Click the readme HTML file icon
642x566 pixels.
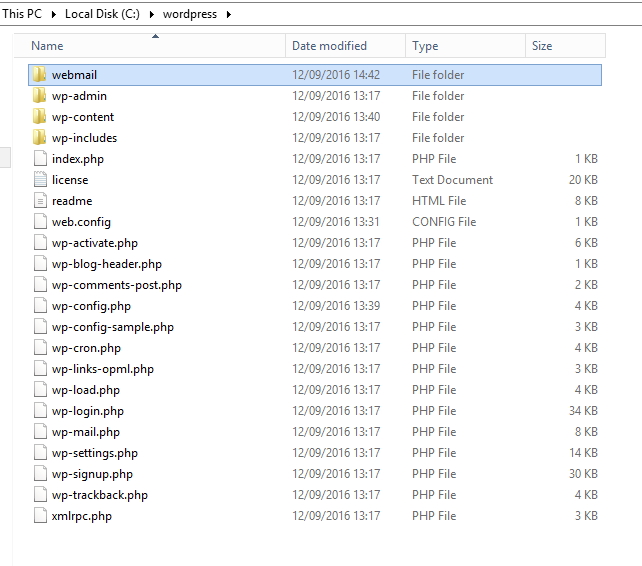click(x=40, y=201)
